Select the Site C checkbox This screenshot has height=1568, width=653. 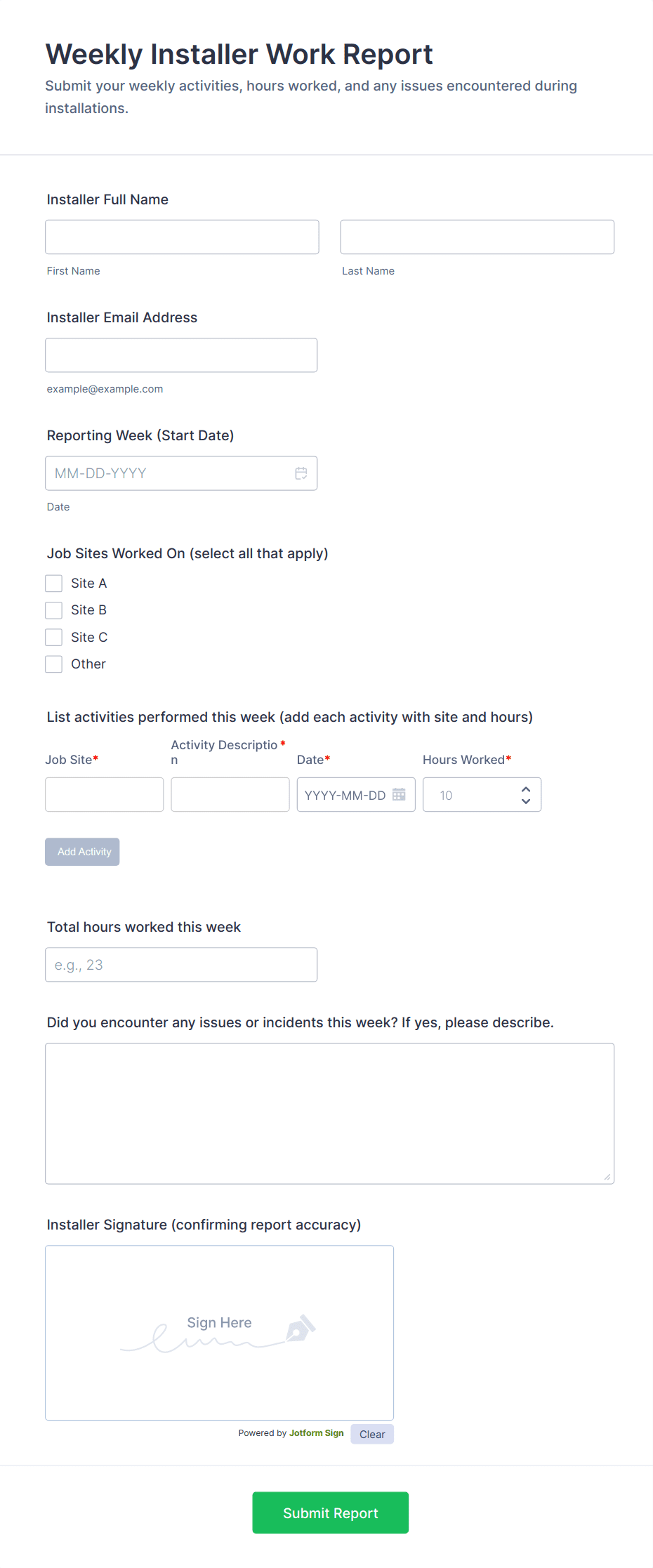coord(54,637)
